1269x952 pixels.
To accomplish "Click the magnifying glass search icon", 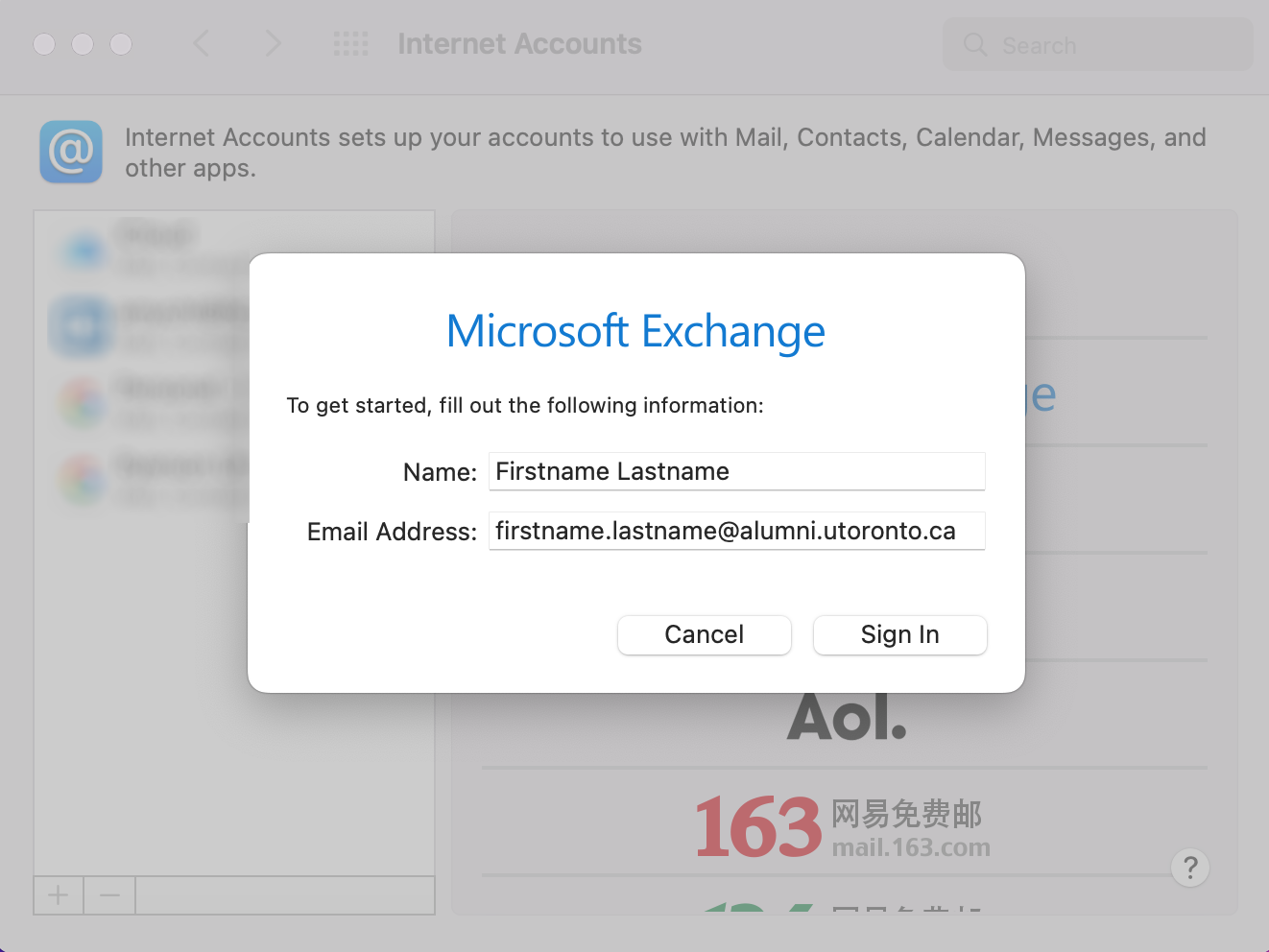I will pos(975,44).
